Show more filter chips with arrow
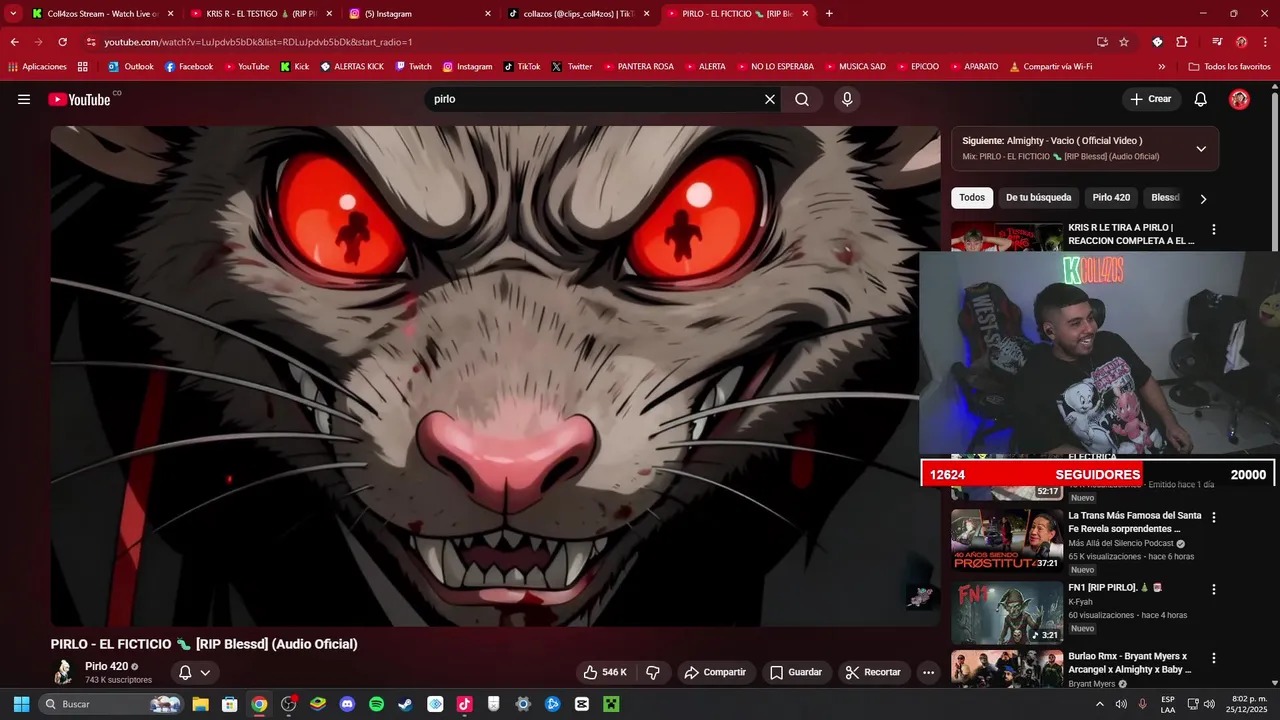The image size is (1280, 720). 1203,198
